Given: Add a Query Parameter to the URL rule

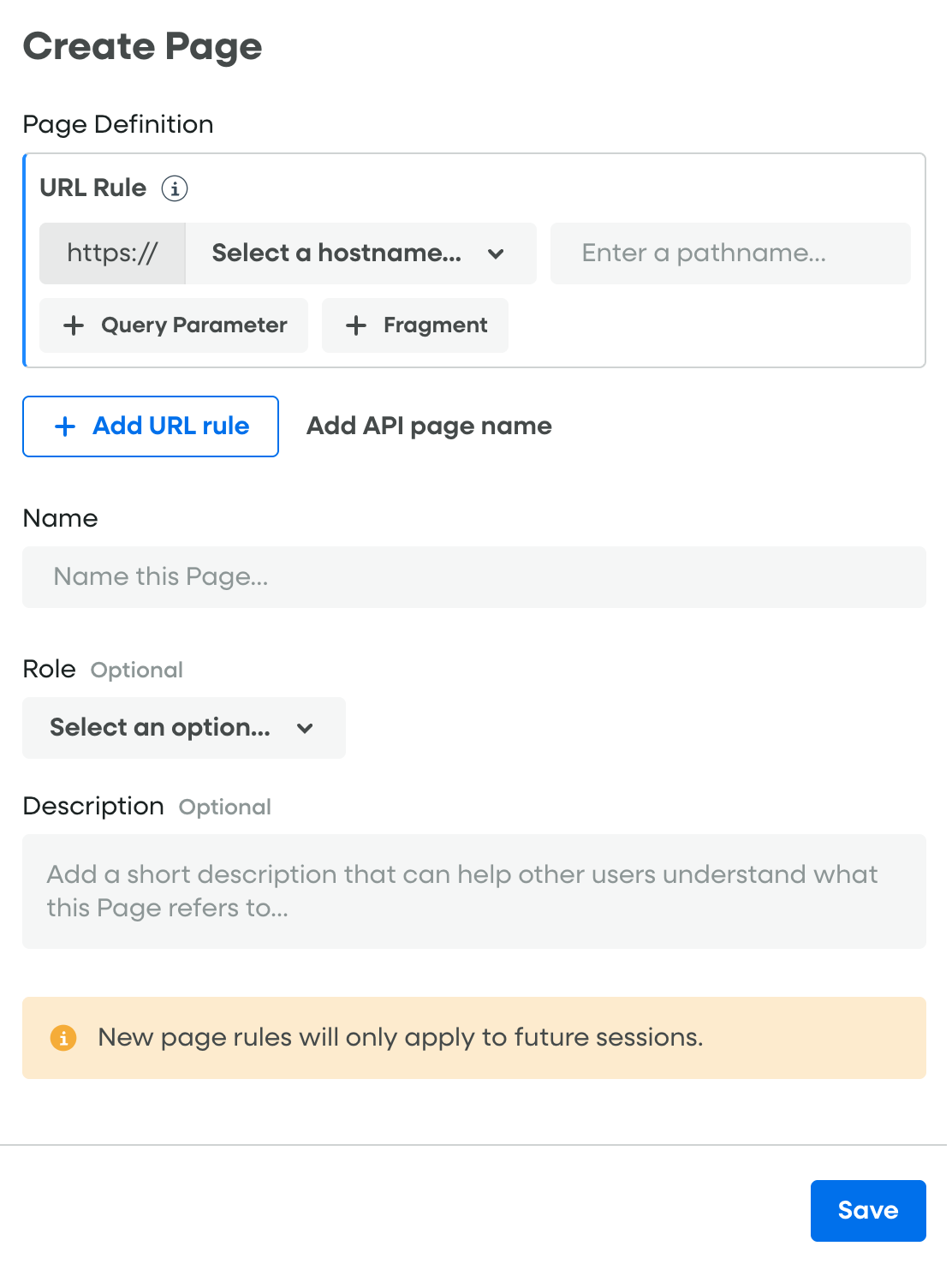Looking at the screenshot, I should (193, 325).
